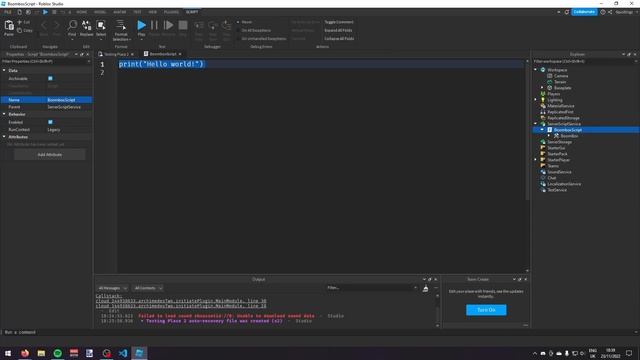
Task: Collapse the Attributes section in Properties
Action: (x=4, y=137)
